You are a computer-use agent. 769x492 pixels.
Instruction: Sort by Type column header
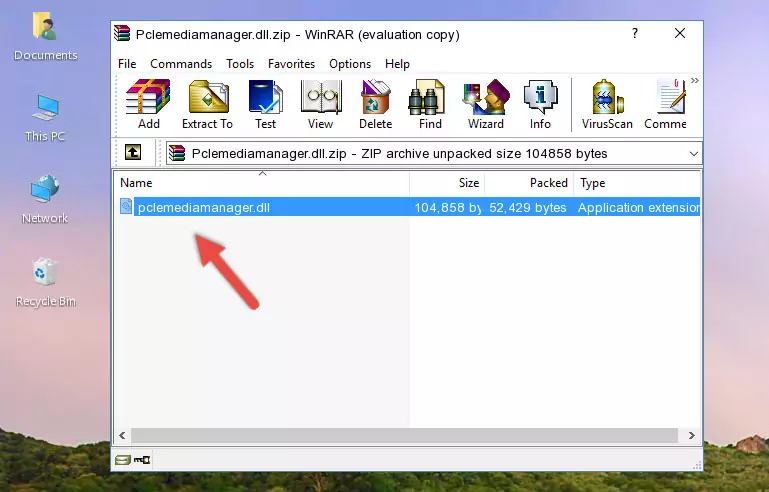coord(637,182)
